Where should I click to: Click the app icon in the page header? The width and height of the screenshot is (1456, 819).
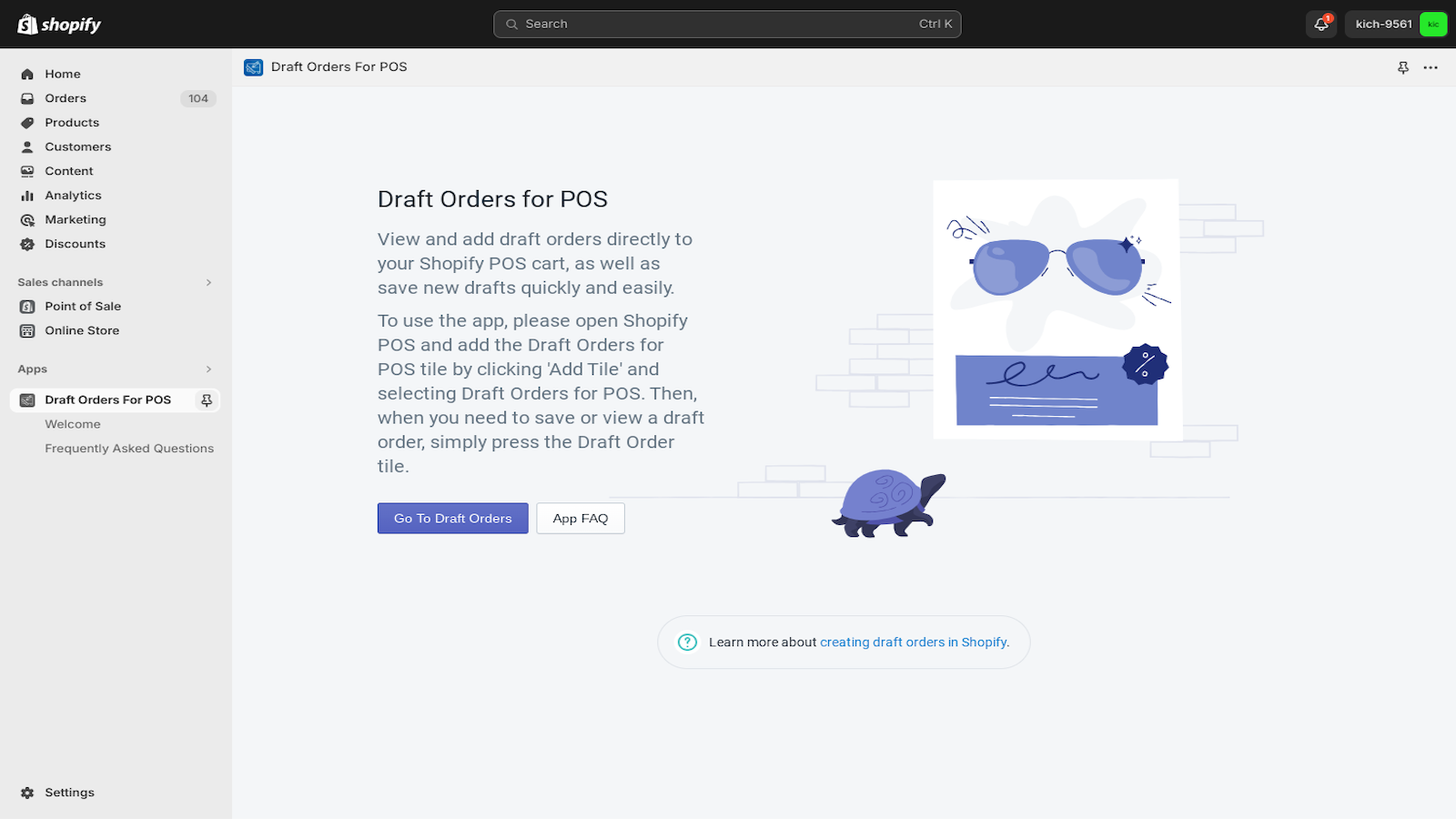coord(253,67)
